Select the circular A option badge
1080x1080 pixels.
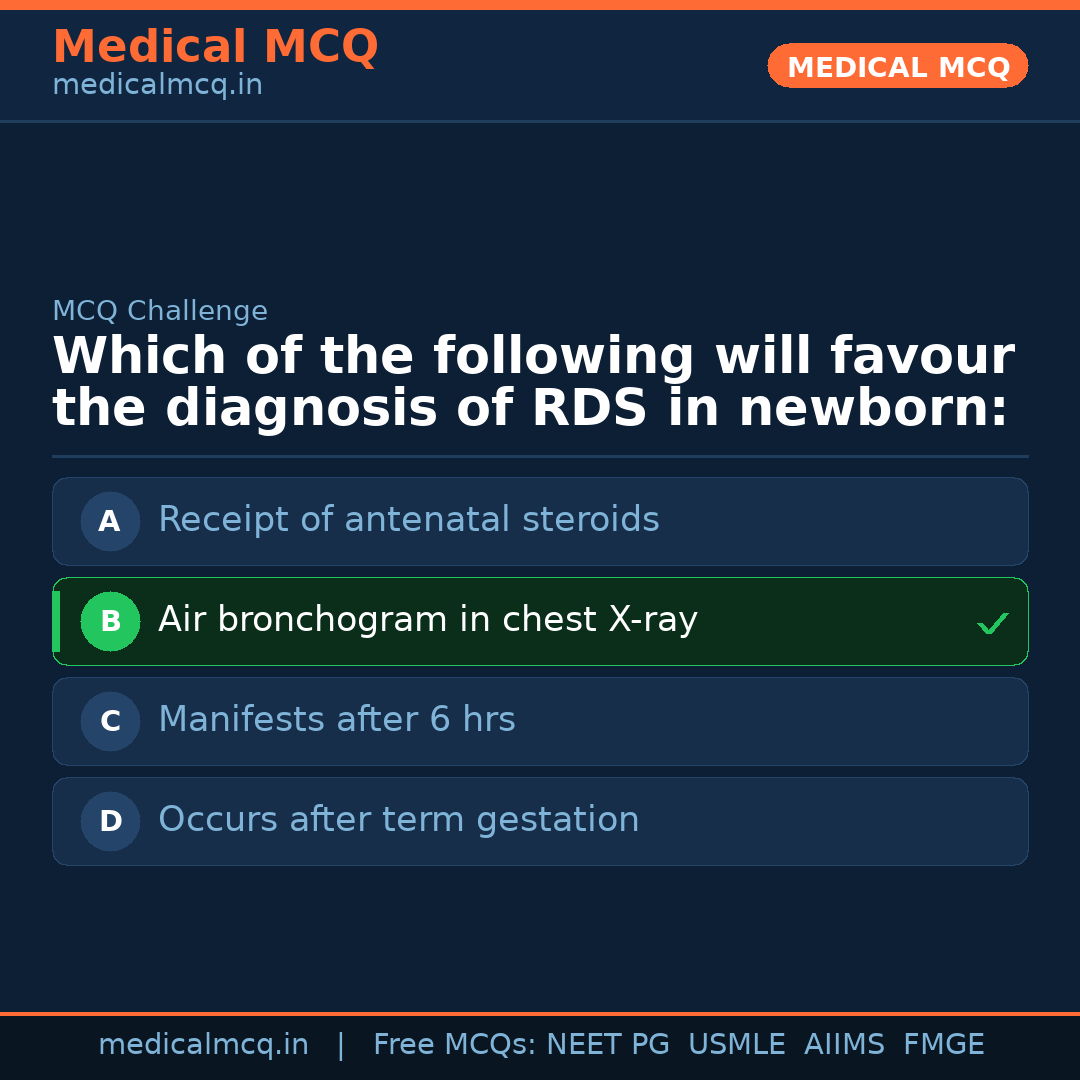coord(110,521)
